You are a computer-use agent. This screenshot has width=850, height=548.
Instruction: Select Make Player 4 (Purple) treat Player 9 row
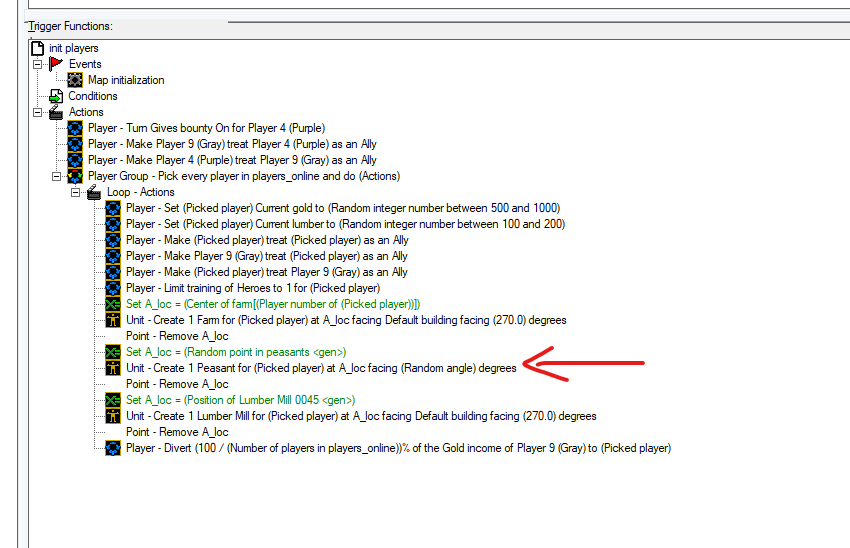point(232,160)
